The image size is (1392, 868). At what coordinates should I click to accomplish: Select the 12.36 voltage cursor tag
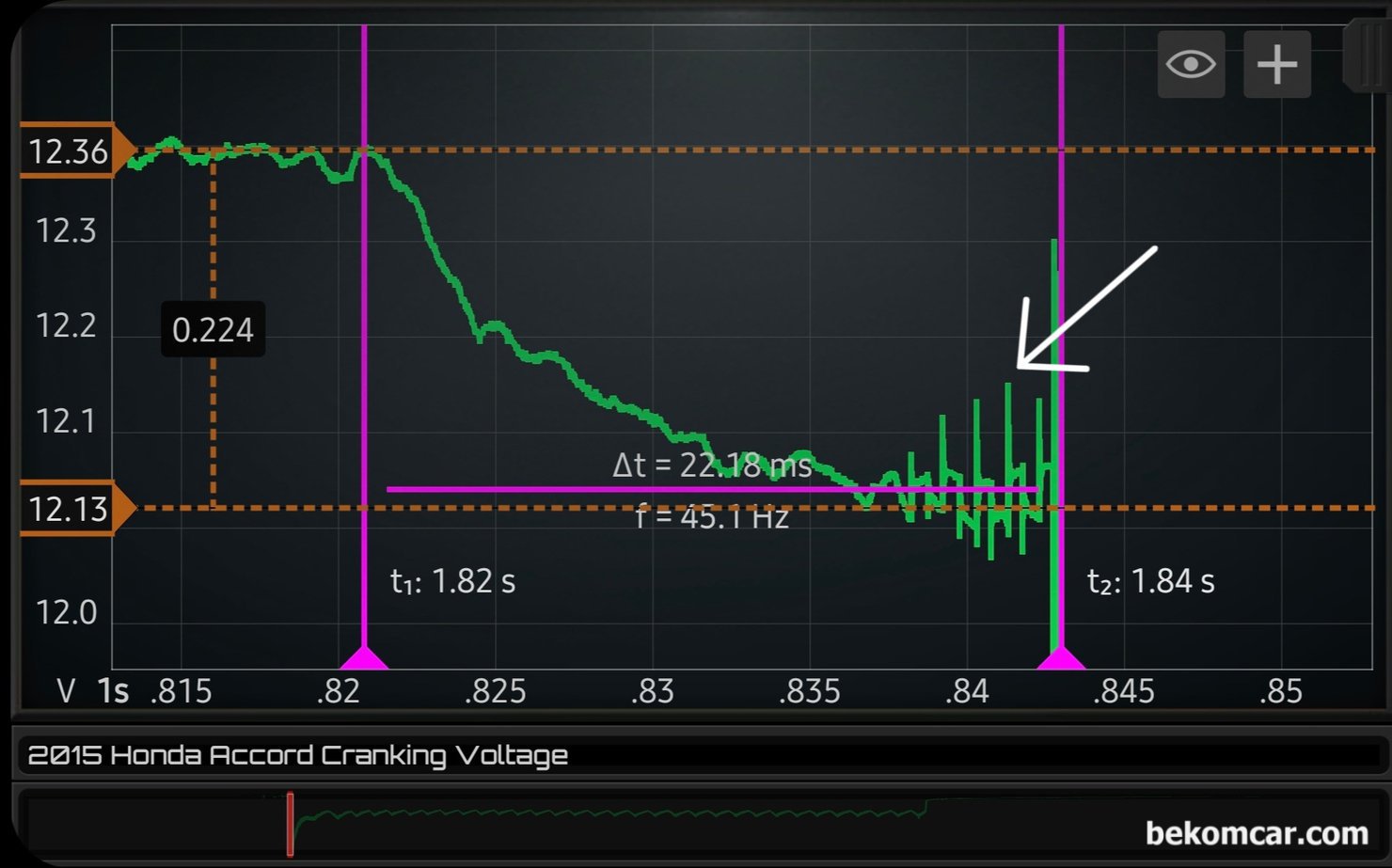(71, 150)
